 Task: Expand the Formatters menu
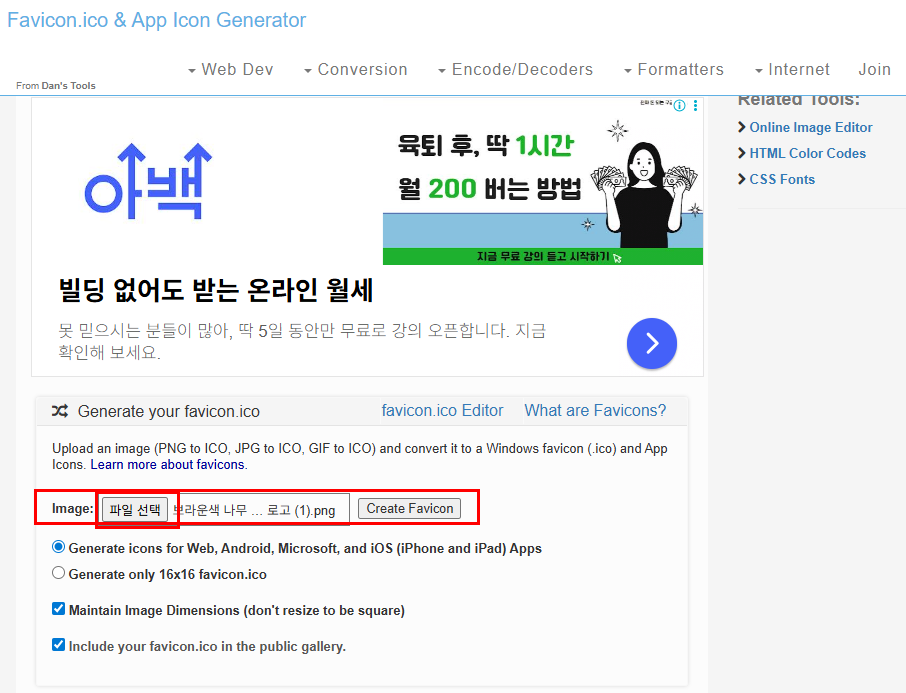coord(674,69)
